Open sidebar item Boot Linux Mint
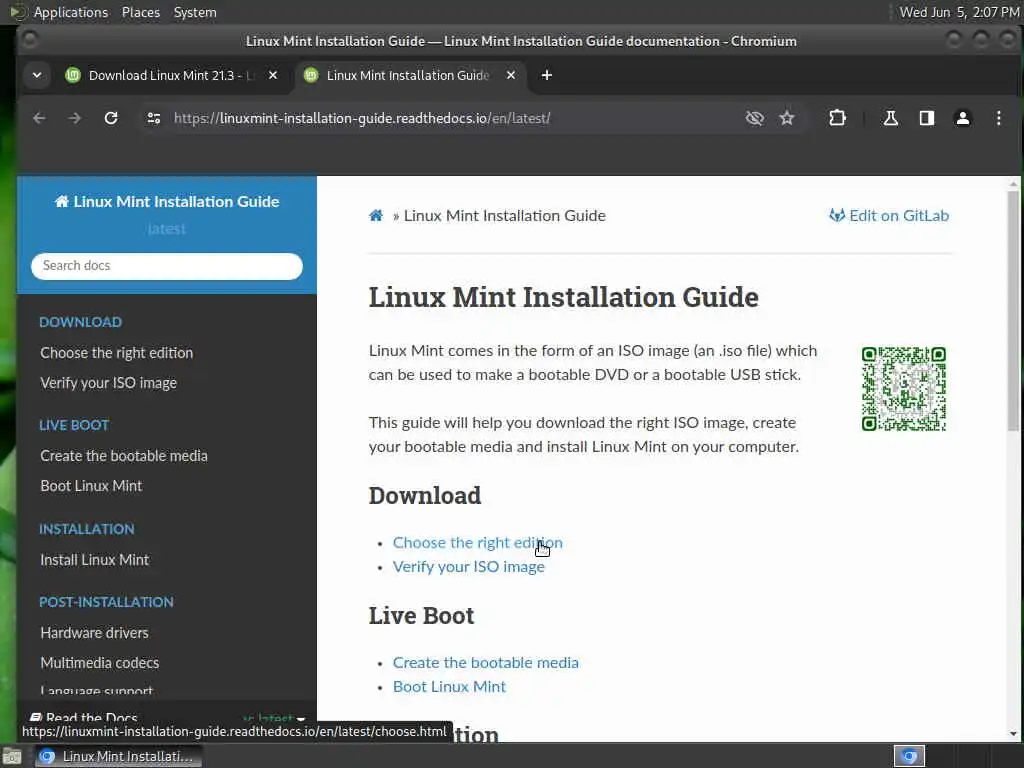 (x=91, y=486)
